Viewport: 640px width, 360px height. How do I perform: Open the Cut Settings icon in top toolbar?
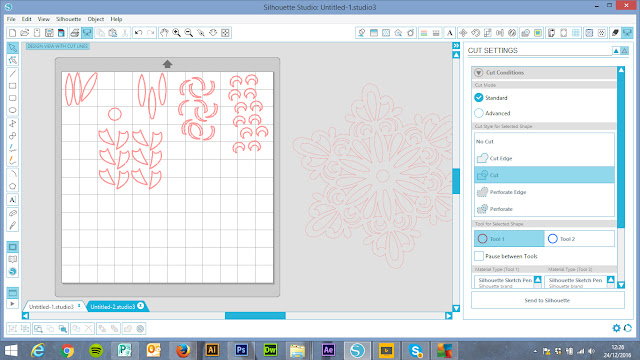coord(627,33)
